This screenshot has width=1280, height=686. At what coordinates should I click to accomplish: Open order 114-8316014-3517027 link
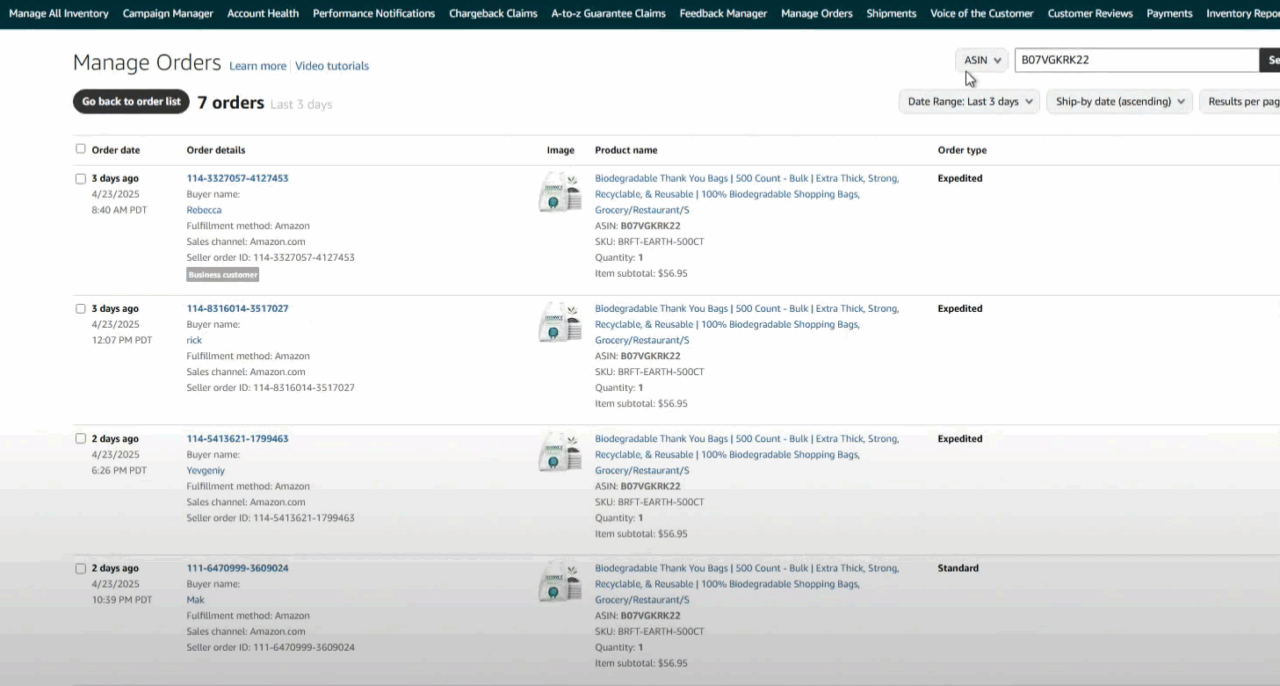pos(237,308)
